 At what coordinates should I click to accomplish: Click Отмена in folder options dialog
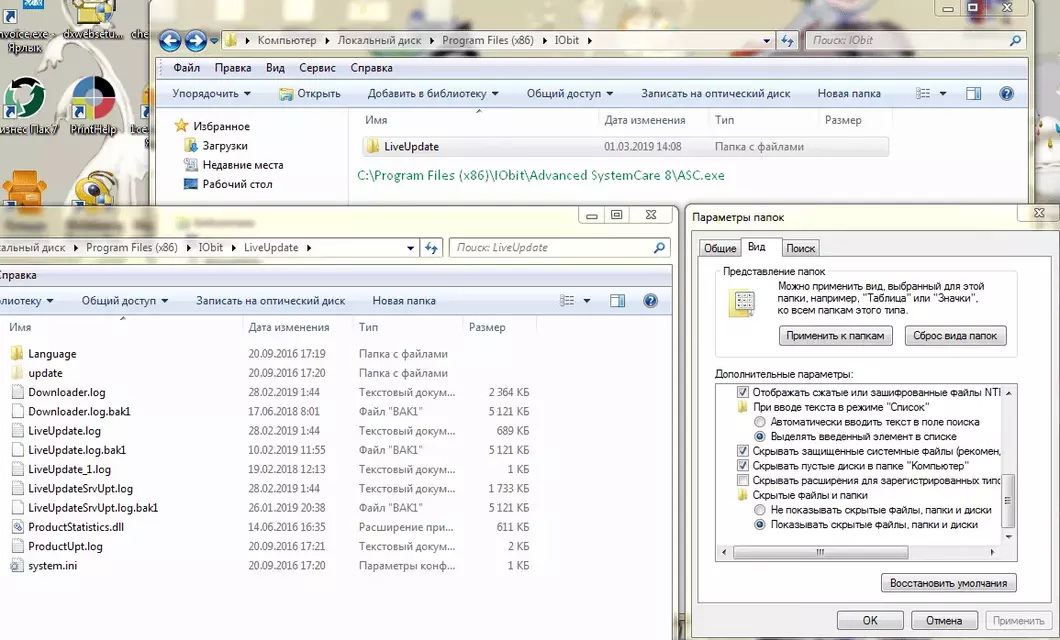pos(944,620)
